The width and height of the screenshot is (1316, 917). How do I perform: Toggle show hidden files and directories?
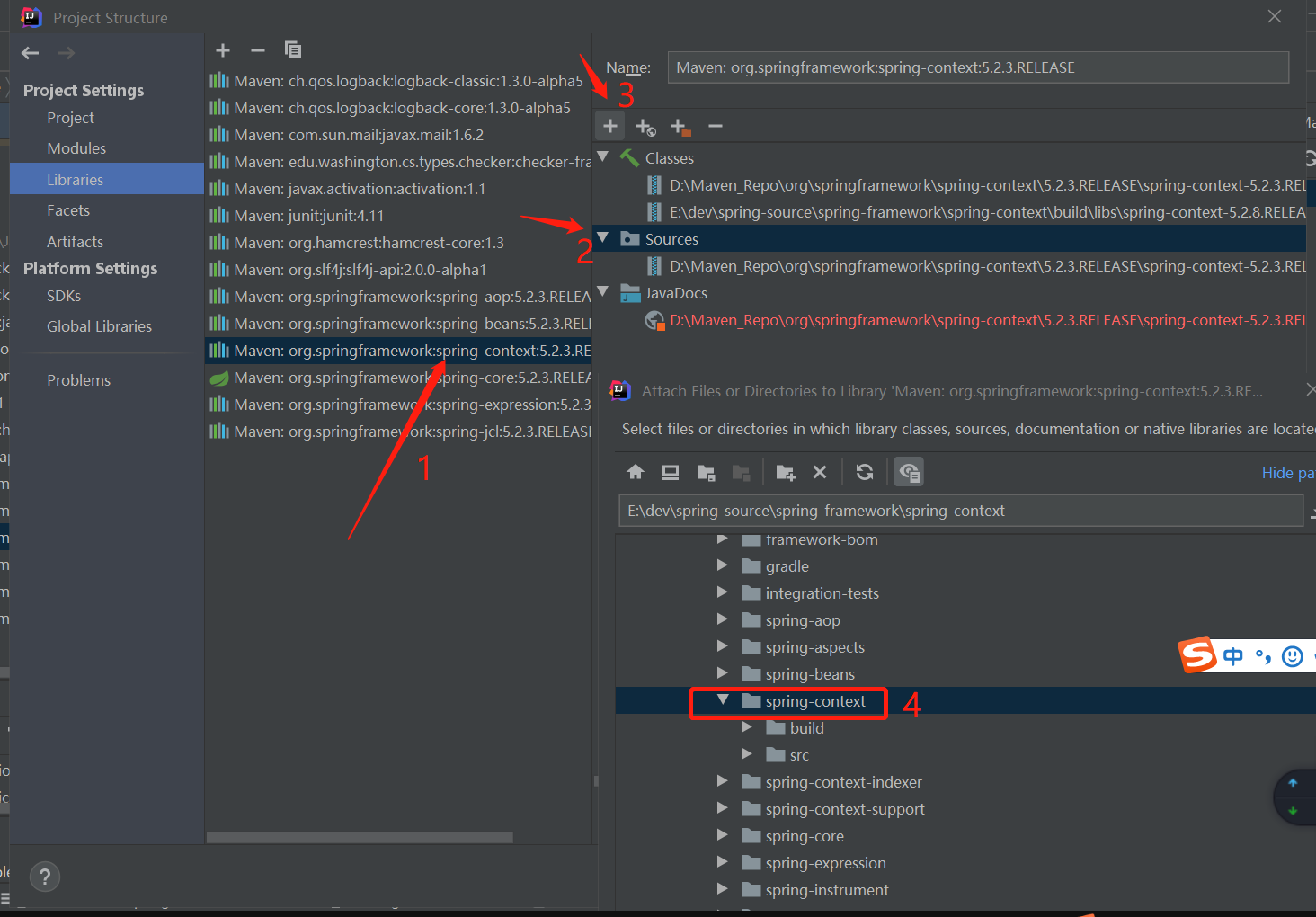[909, 472]
